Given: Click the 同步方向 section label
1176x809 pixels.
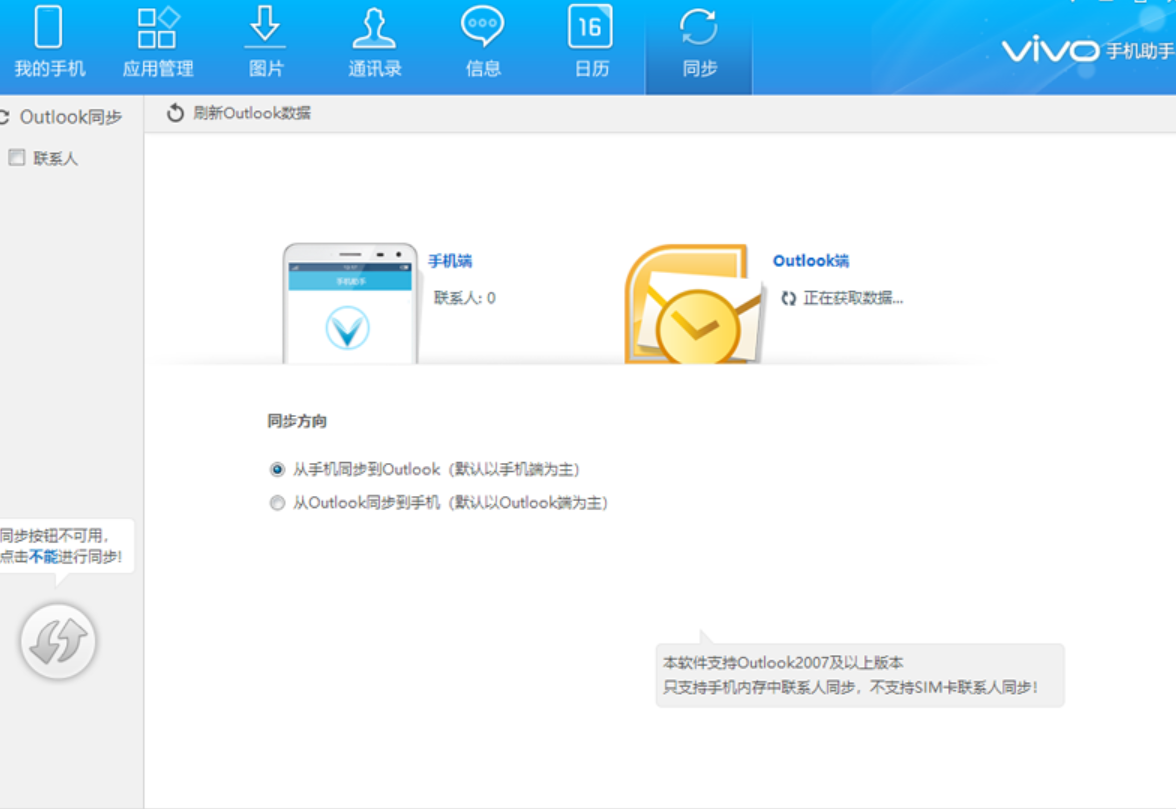Looking at the screenshot, I should pos(297,421).
